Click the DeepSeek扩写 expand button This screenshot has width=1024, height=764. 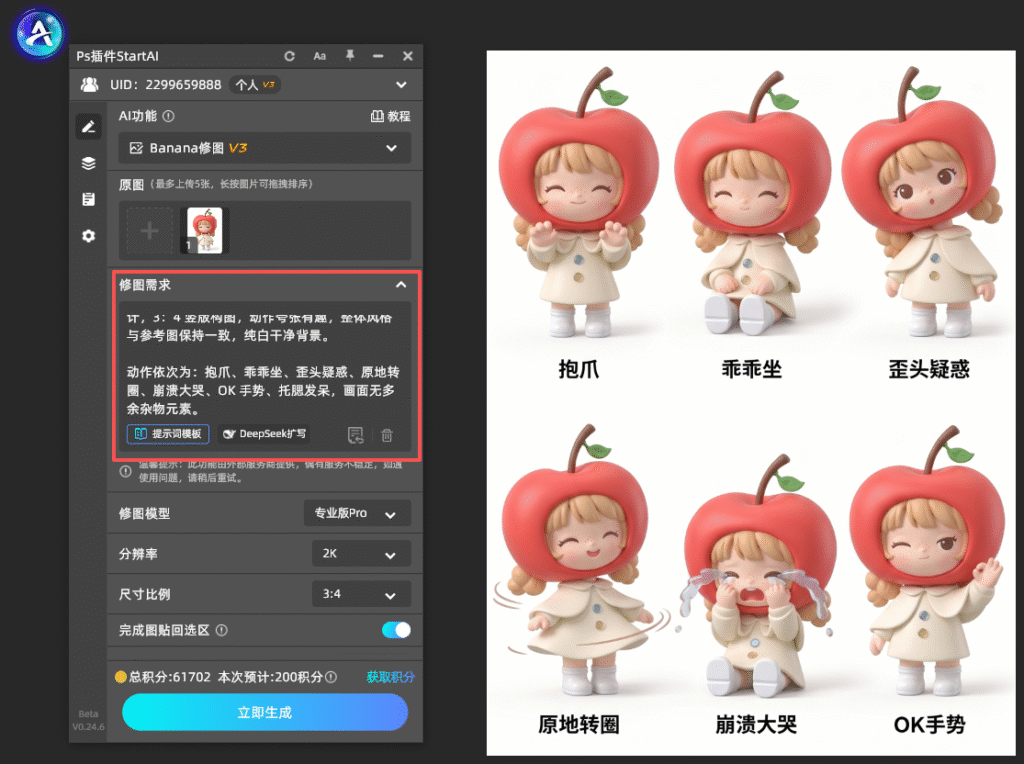pos(264,434)
